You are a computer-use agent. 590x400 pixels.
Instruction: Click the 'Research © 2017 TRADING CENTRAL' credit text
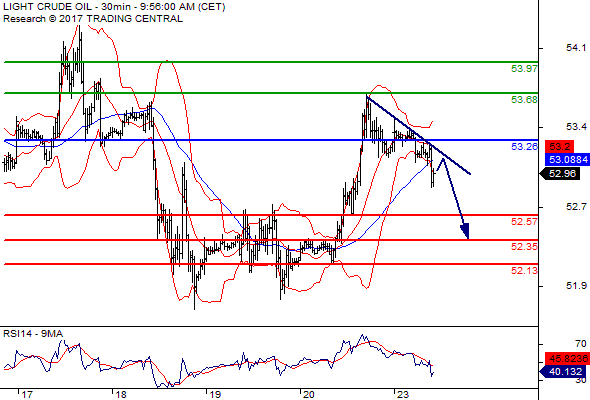click(93, 18)
